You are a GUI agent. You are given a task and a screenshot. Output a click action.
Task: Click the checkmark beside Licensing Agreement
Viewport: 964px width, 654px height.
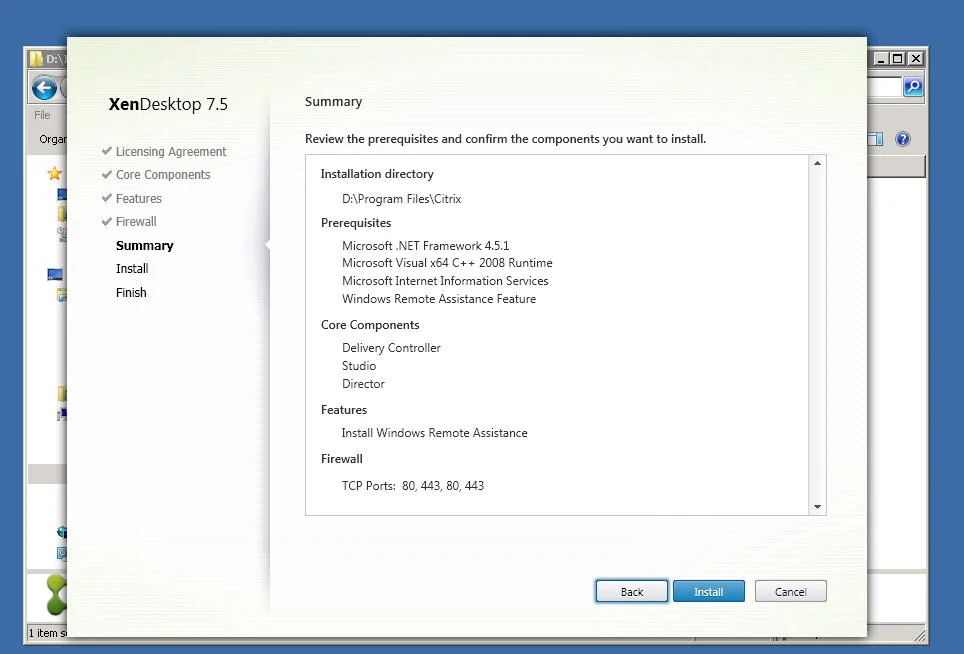[106, 151]
